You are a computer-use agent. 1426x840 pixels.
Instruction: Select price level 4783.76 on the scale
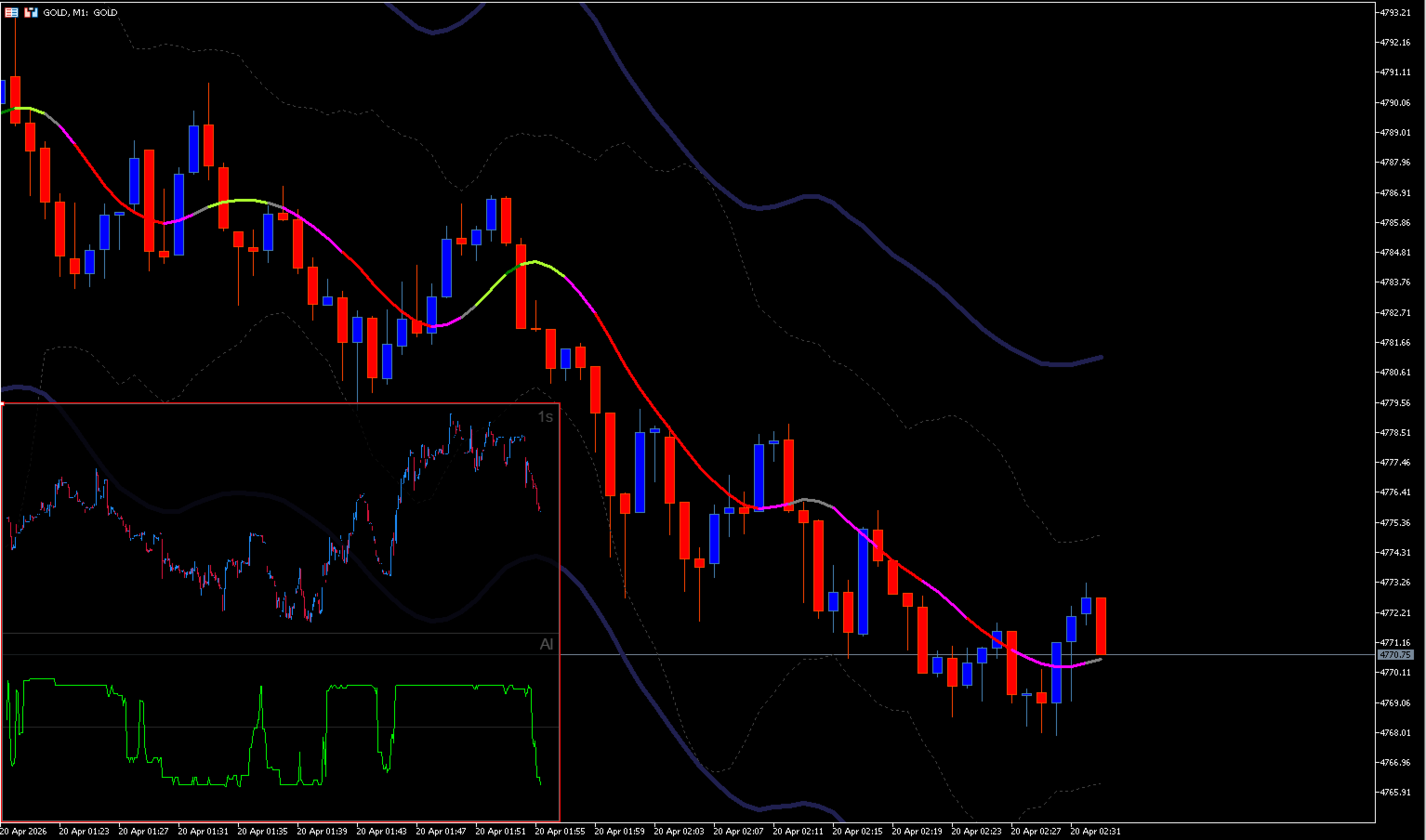[x=1396, y=282]
